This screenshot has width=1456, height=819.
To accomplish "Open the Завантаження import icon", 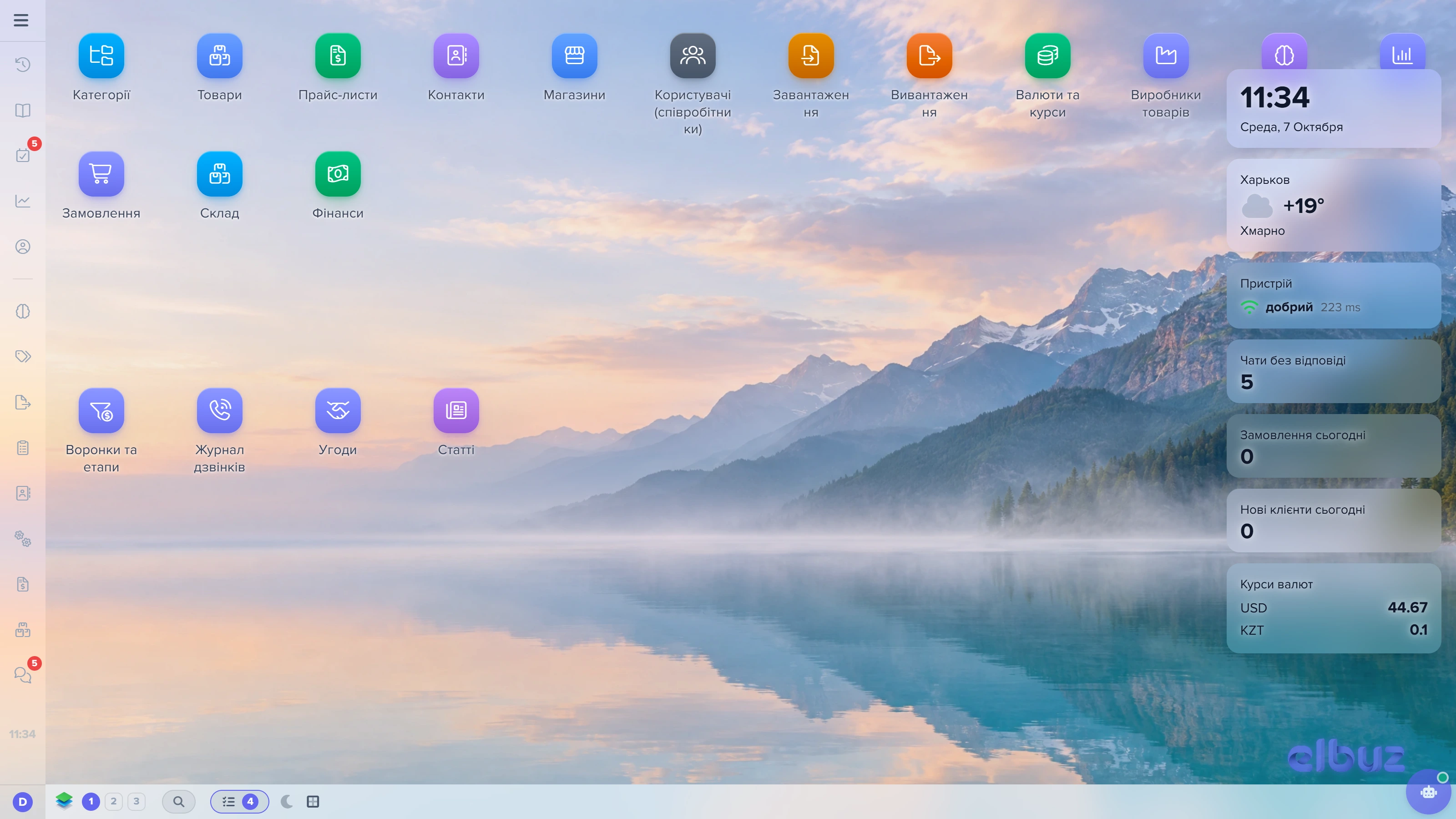I will tap(811, 56).
